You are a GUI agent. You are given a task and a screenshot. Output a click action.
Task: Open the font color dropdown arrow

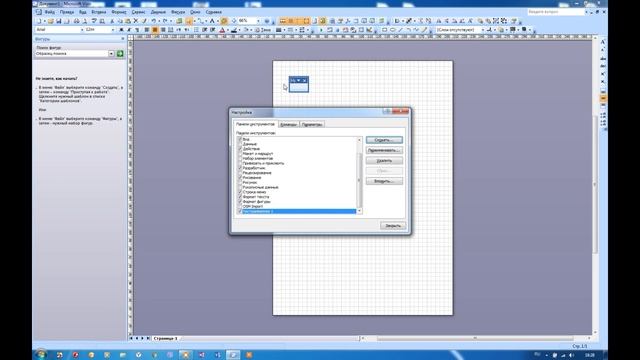227,30
